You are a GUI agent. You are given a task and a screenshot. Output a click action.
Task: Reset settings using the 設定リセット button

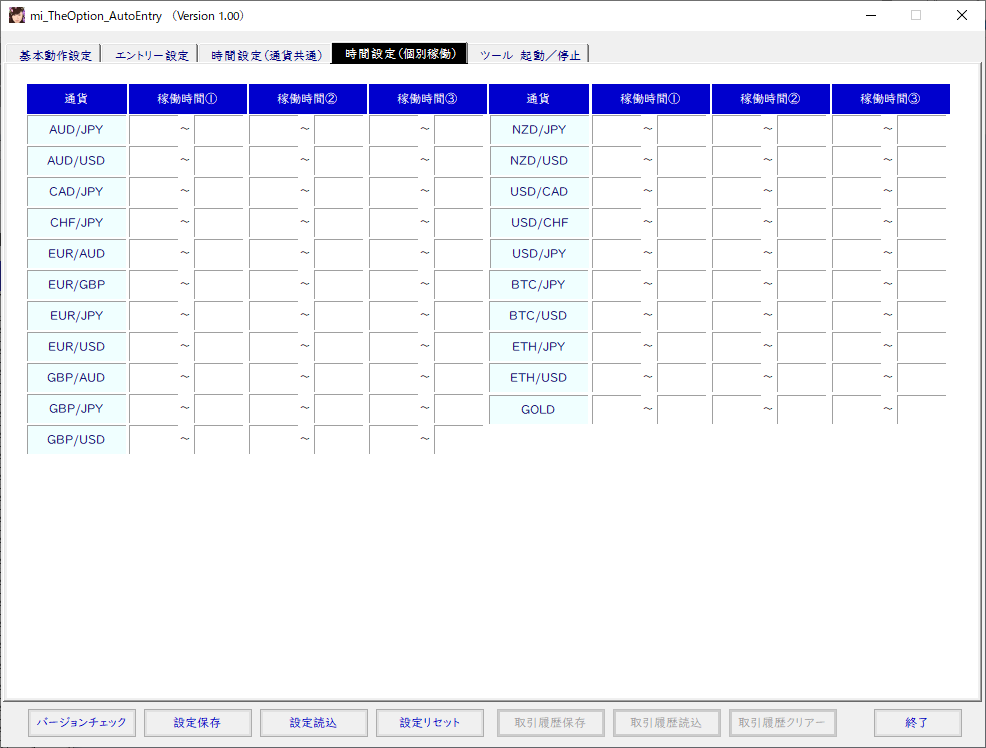click(429, 722)
